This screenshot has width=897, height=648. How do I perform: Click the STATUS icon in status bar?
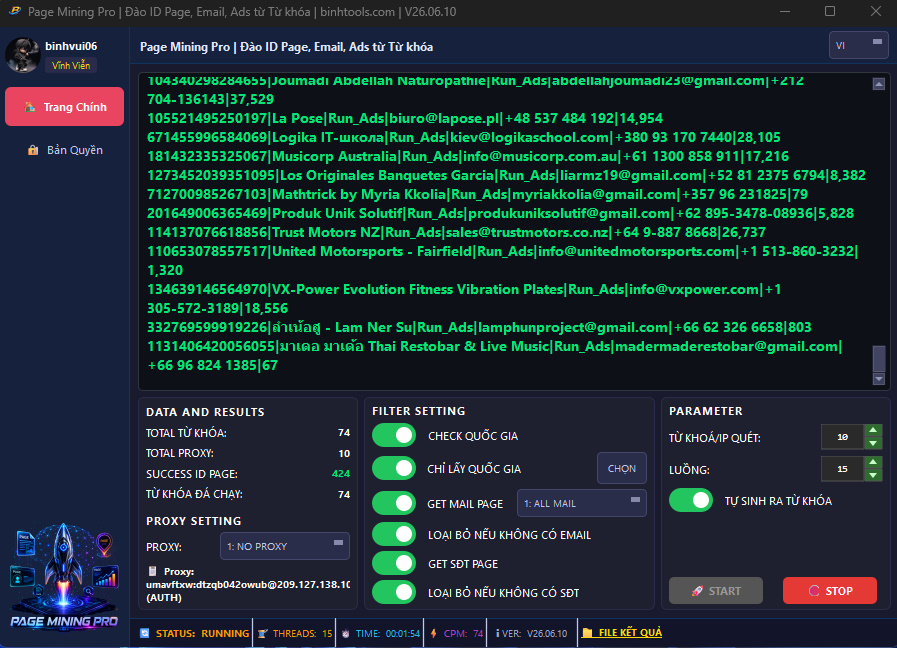tap(145, 633)
